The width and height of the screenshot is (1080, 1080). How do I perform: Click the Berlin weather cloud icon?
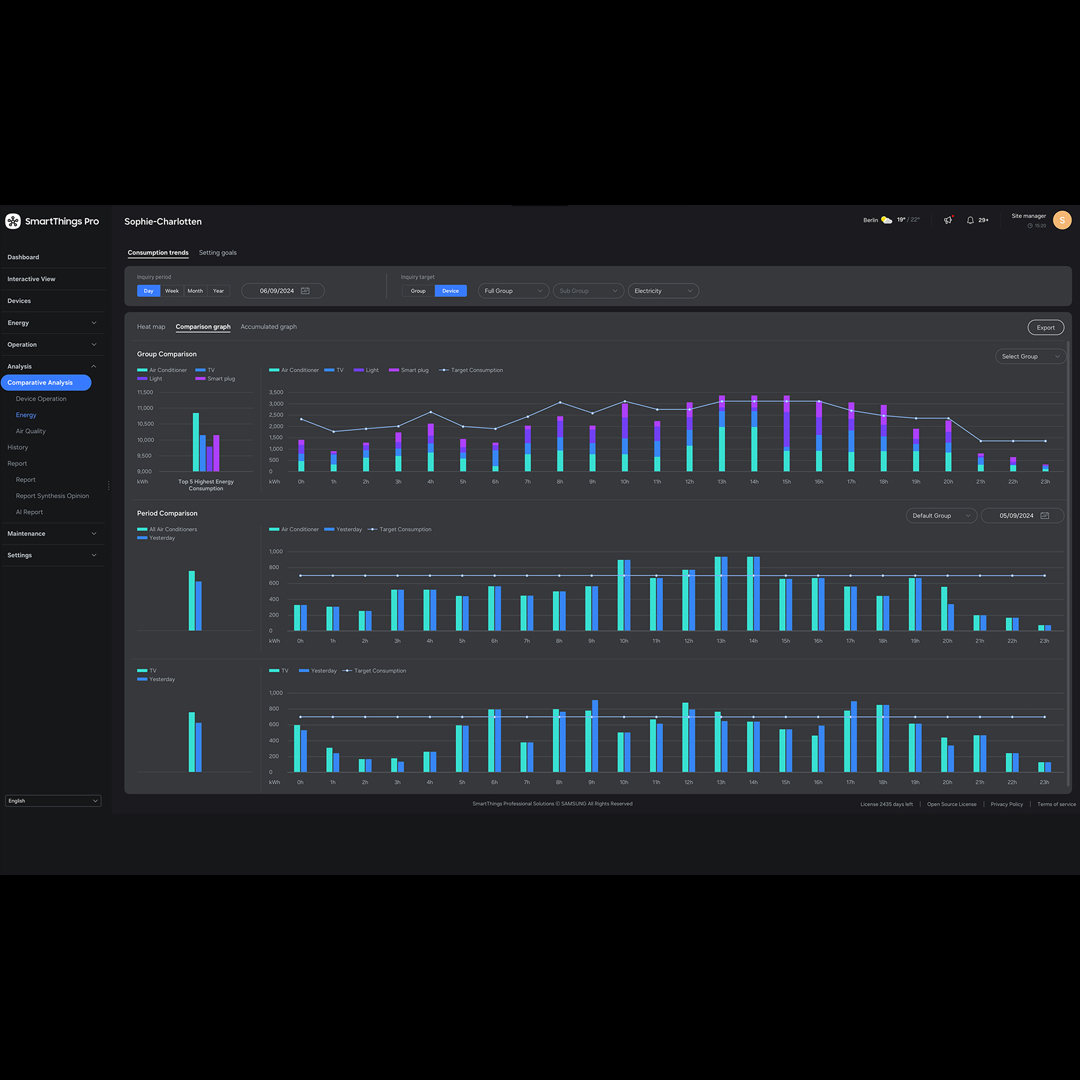[x=887, y=220]
